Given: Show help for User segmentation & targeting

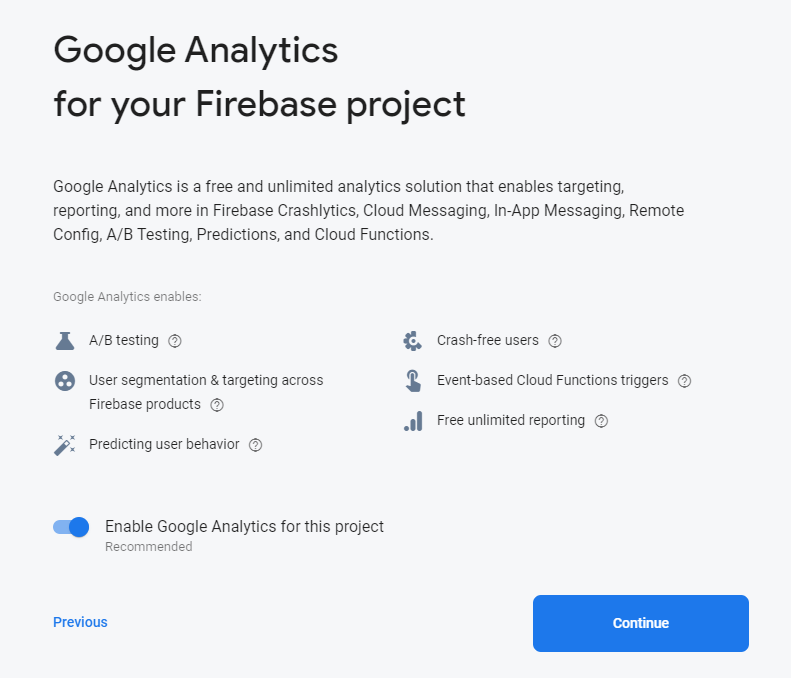Looking at the screenshot, I should 217,405.
